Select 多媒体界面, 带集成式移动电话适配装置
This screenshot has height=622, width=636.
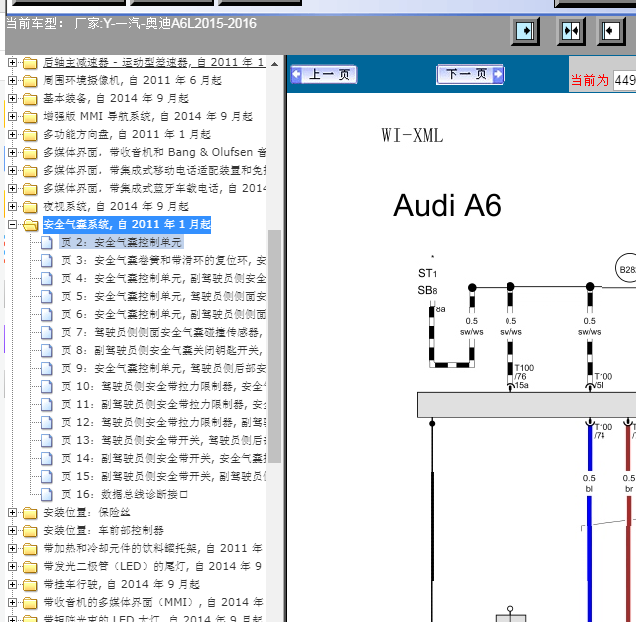[x=155, y=170]
